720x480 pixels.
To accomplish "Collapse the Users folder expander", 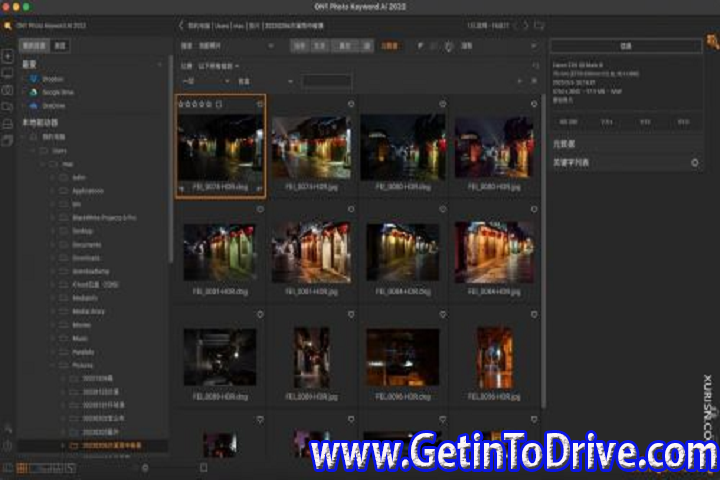I will point(32,151).
